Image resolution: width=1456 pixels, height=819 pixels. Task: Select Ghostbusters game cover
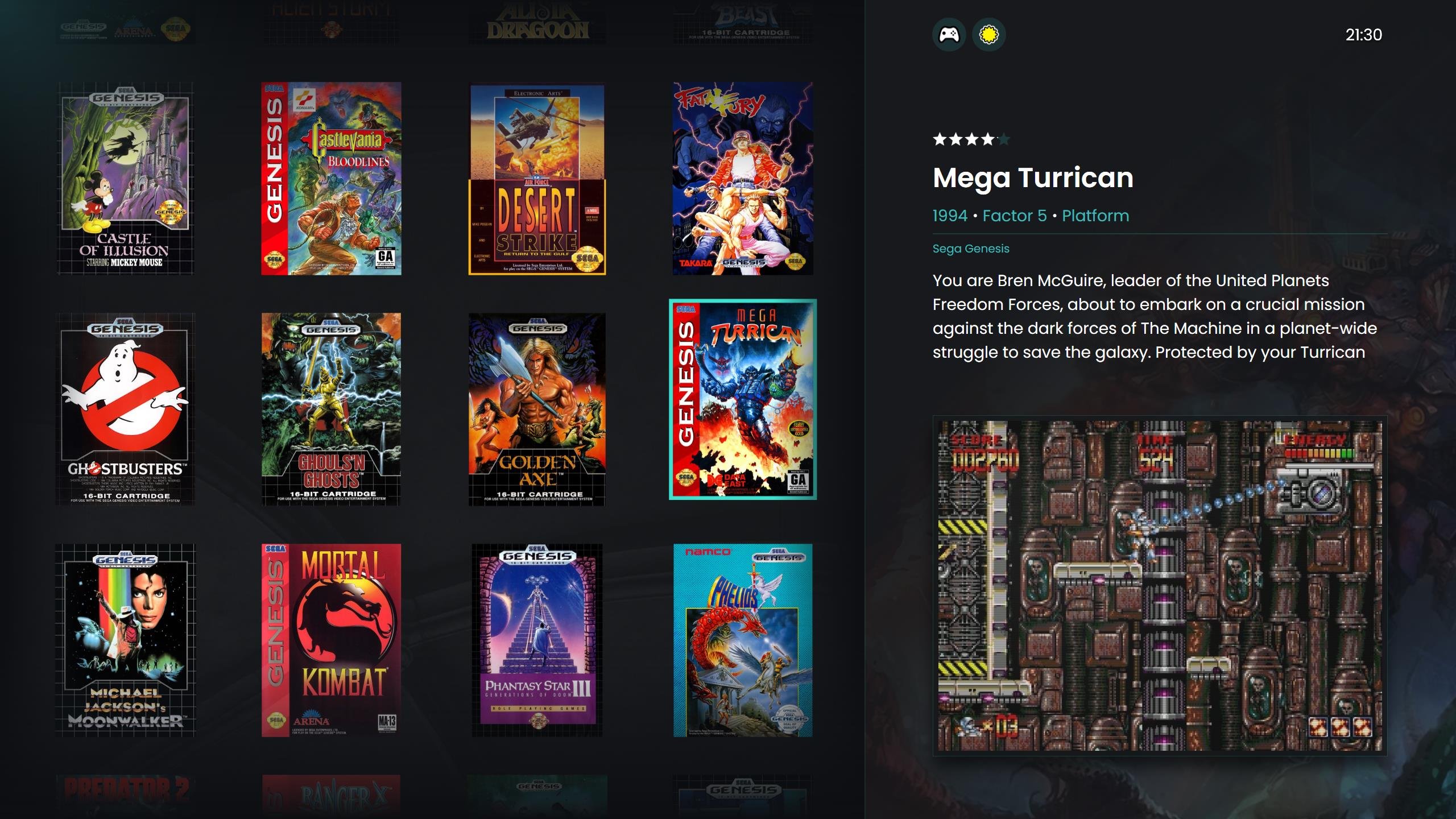(x=125, y=409)
